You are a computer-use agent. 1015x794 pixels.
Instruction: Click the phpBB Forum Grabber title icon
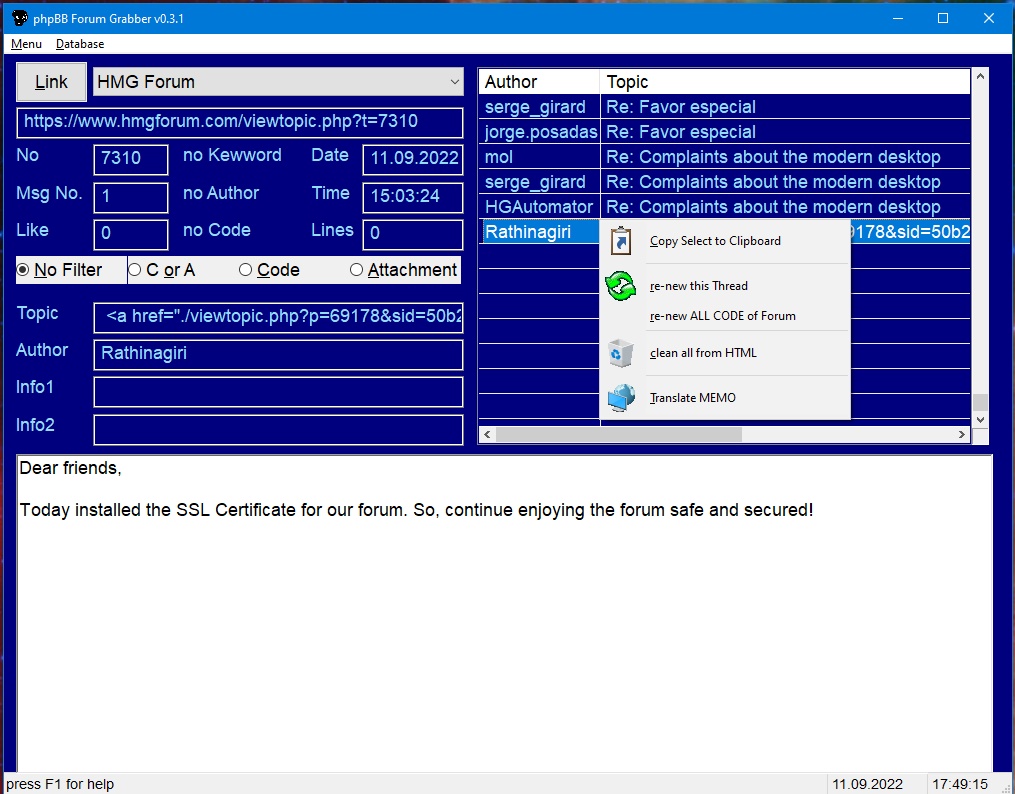click(x=19, y=18)
